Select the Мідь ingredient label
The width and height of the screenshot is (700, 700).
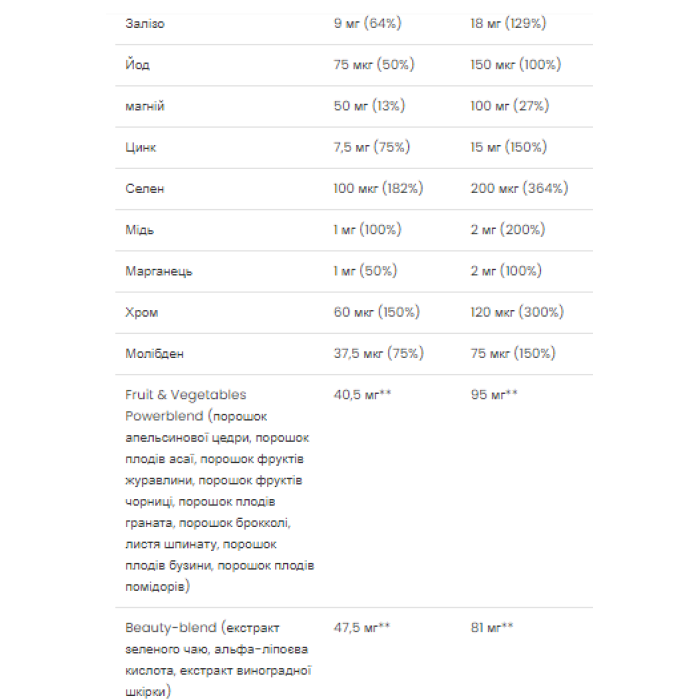tap(139, 229)
